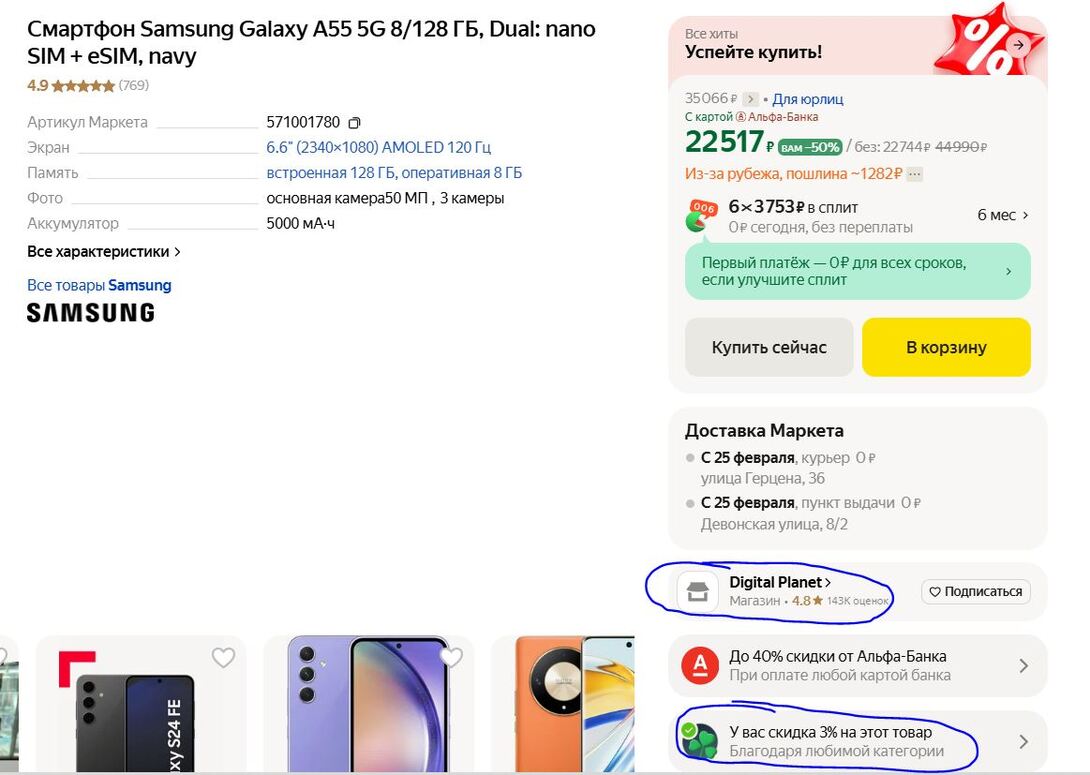Click the Samsung brand logo
Image resolution: width=1090 pixels, height=775 pixels.
[x=90, y=313]
